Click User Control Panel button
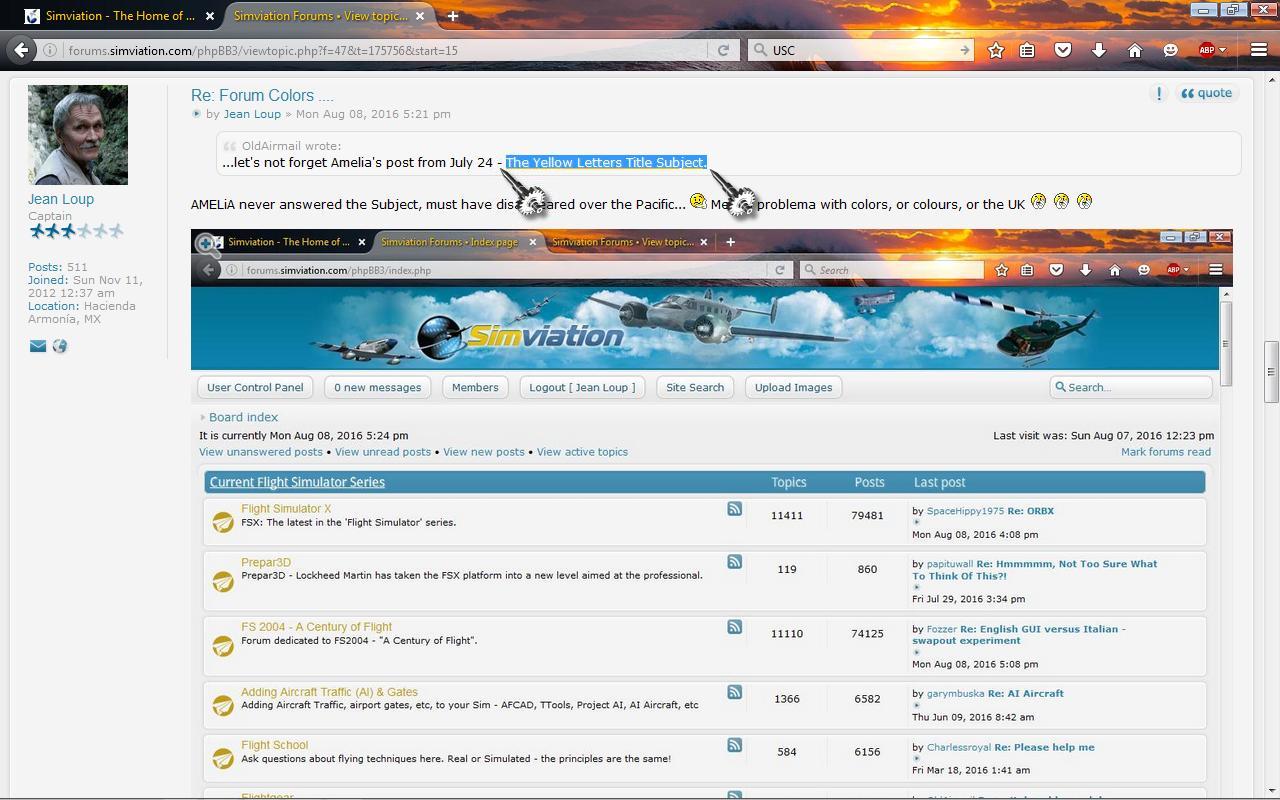This screenshot has height=800, width=1280. [255, 387]
